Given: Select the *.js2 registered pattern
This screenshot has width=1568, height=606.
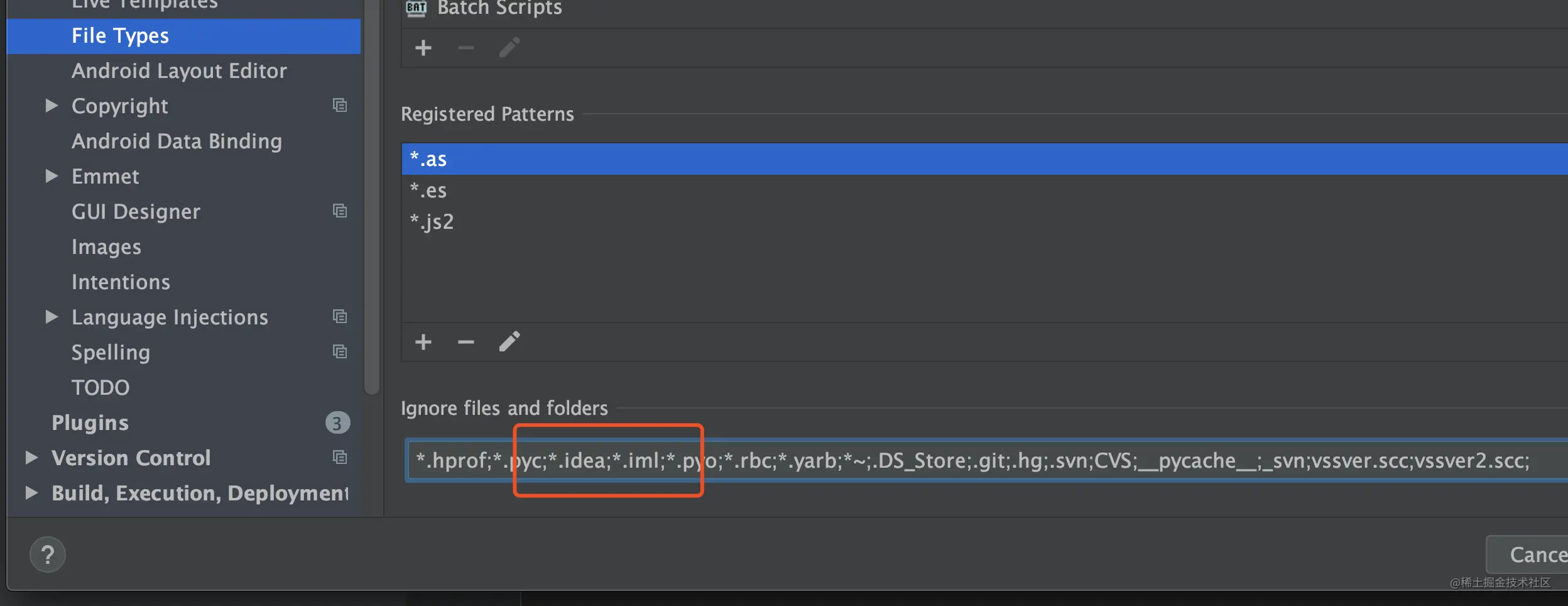Looking at the screenshot, I should (984, 222).
